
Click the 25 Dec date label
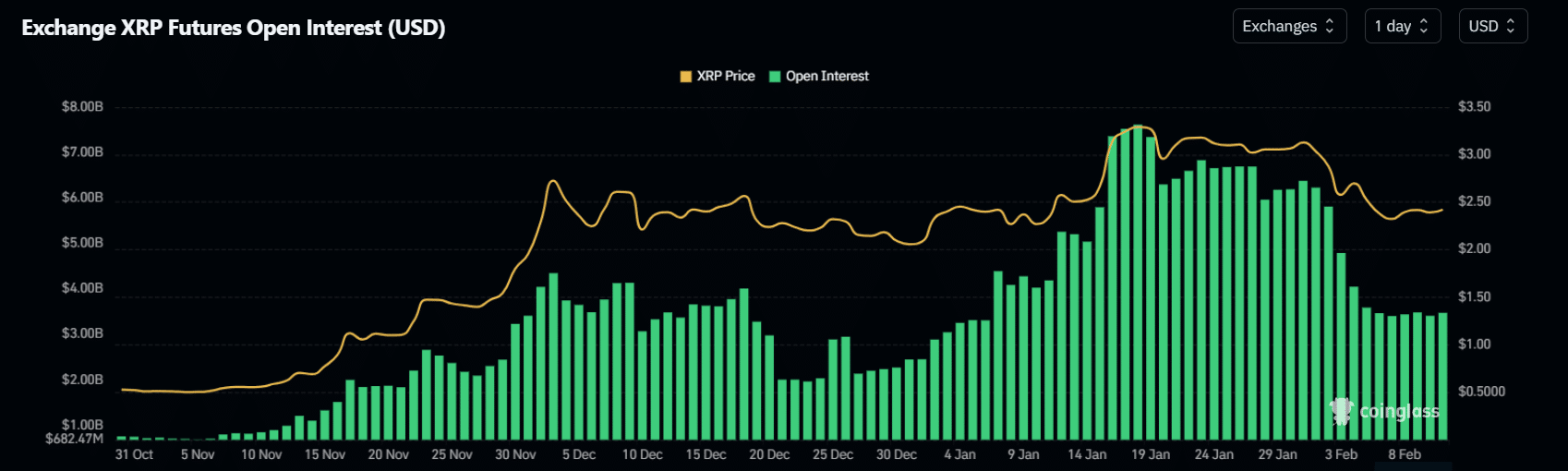[833, 454]
